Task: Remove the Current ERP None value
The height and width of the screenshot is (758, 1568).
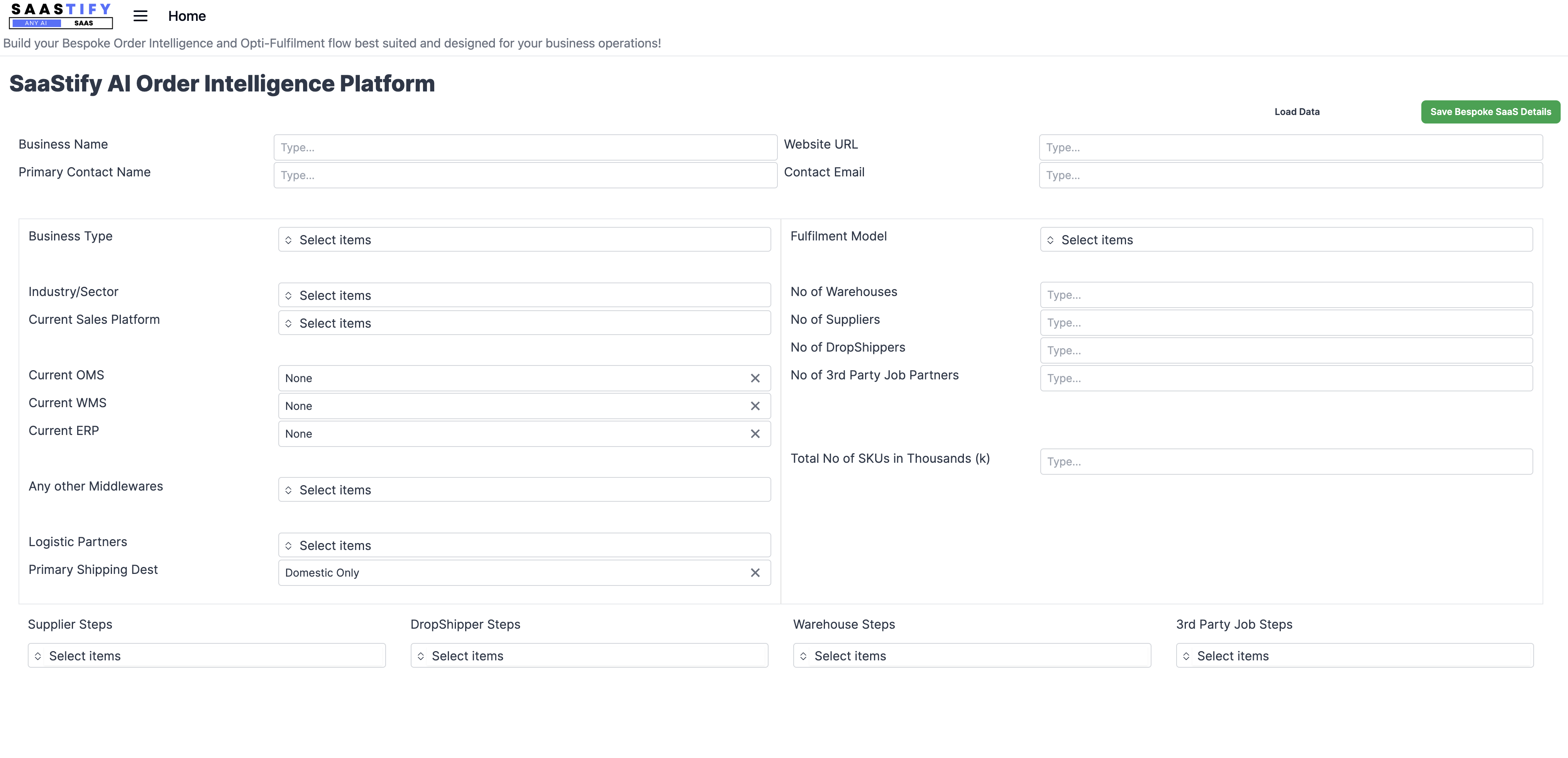Action: pyautogui.click(x=755, y=434)
